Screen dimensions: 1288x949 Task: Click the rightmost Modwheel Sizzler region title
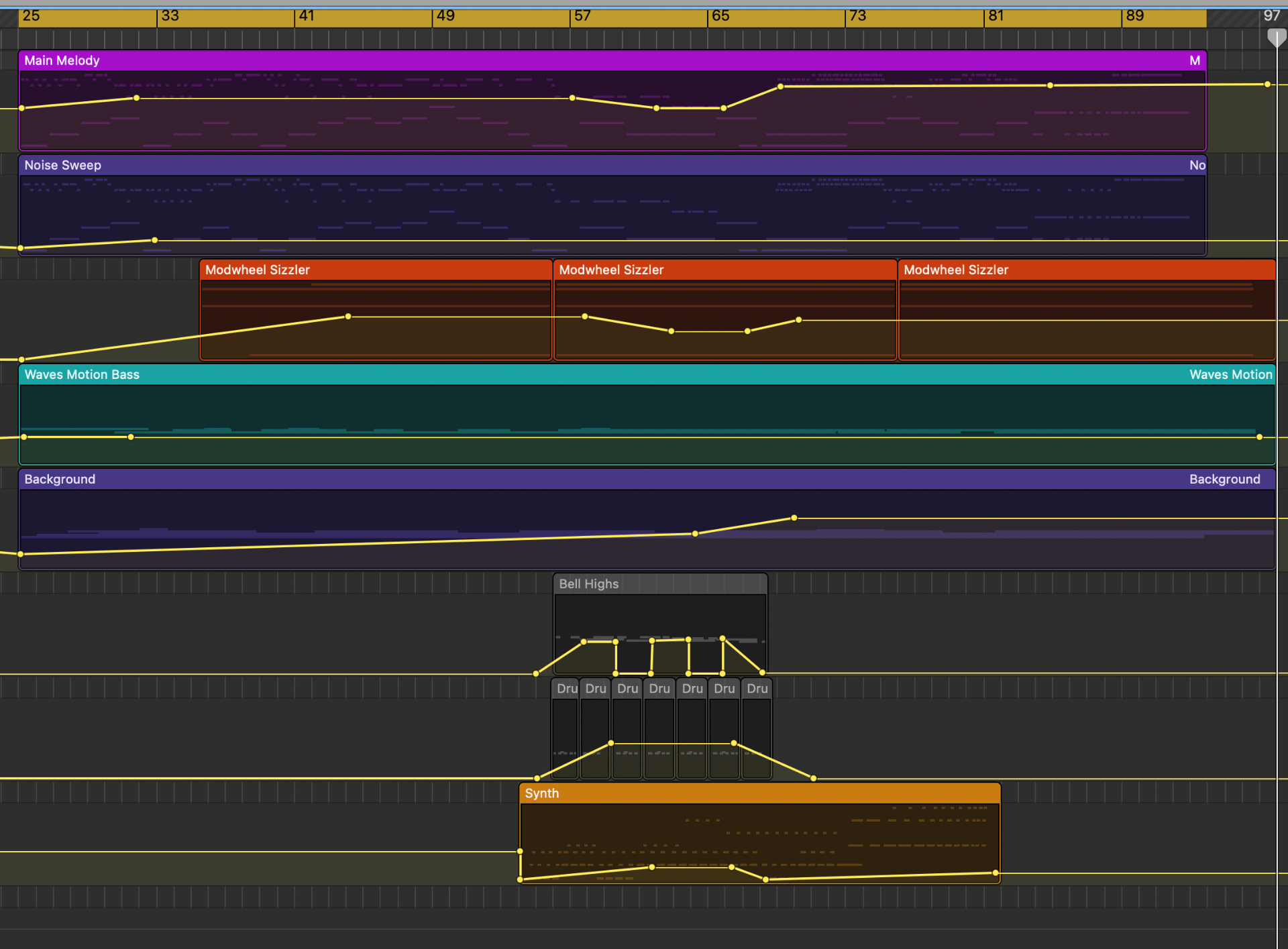point(956,270)
